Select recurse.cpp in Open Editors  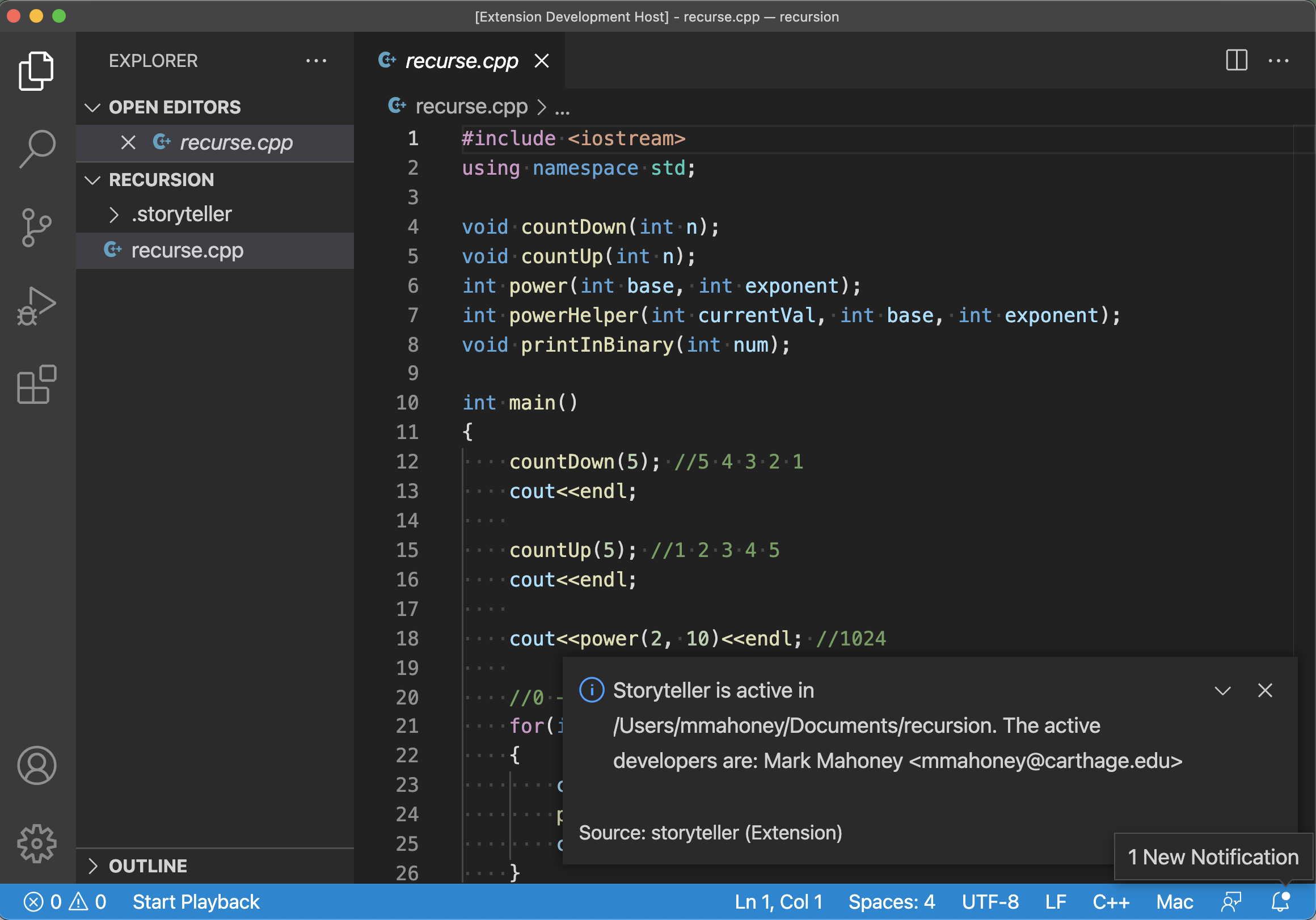click(x=214, y=142)
